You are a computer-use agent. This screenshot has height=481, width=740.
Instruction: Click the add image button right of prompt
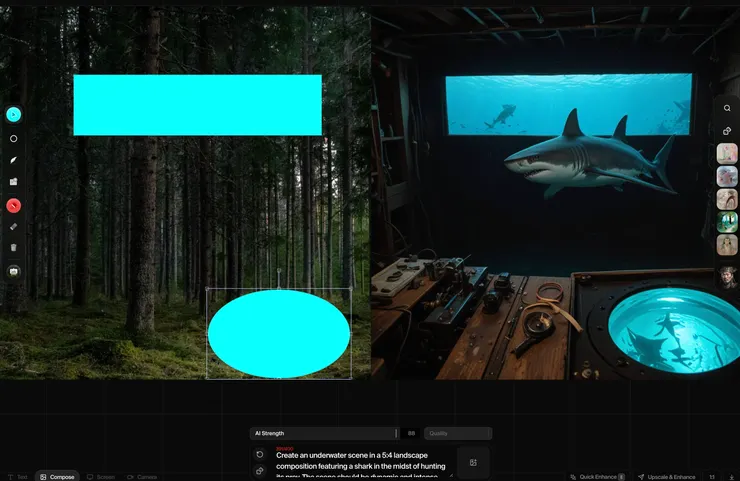(473, 463)
